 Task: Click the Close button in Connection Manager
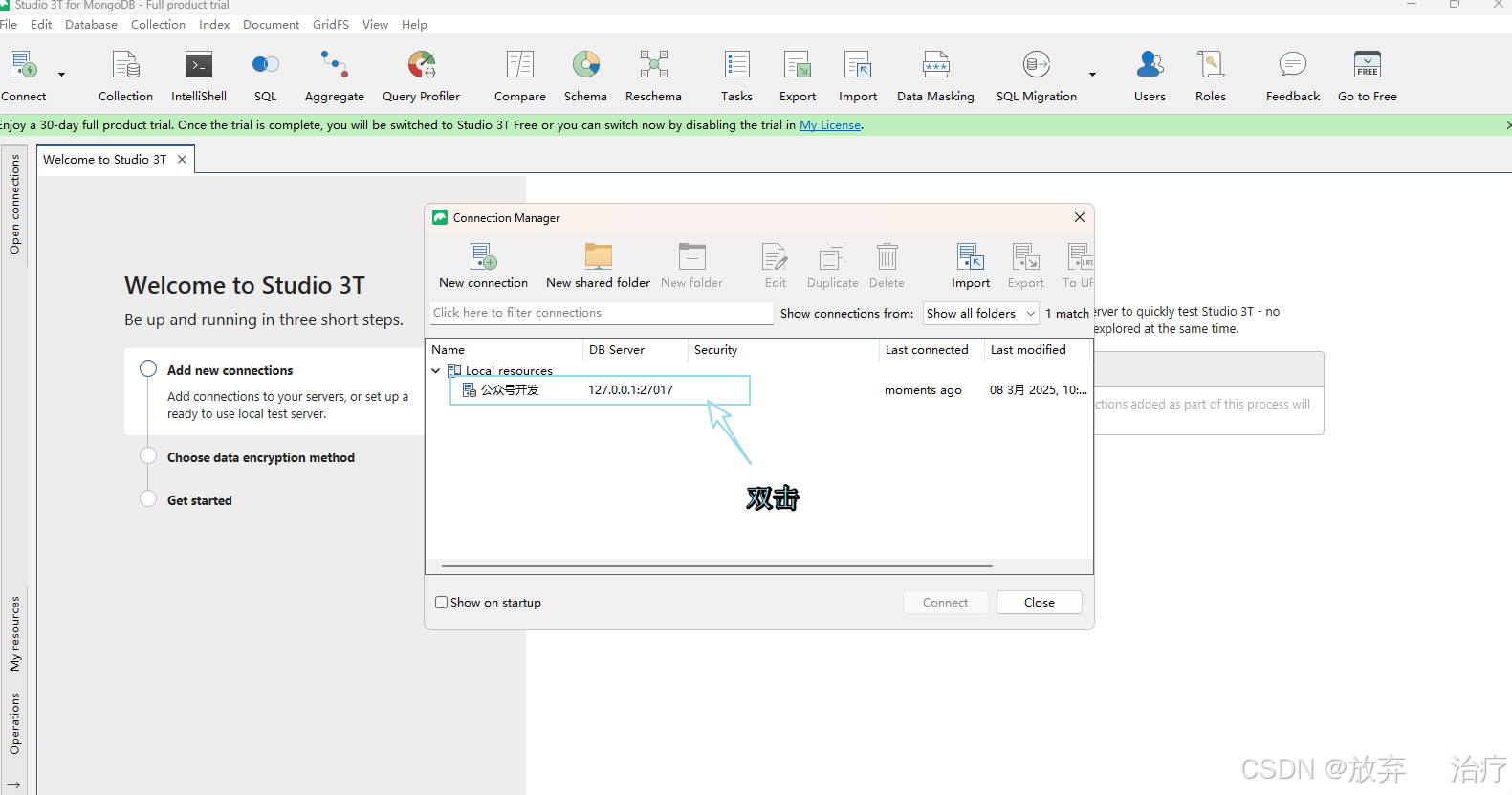[1040, 603]
